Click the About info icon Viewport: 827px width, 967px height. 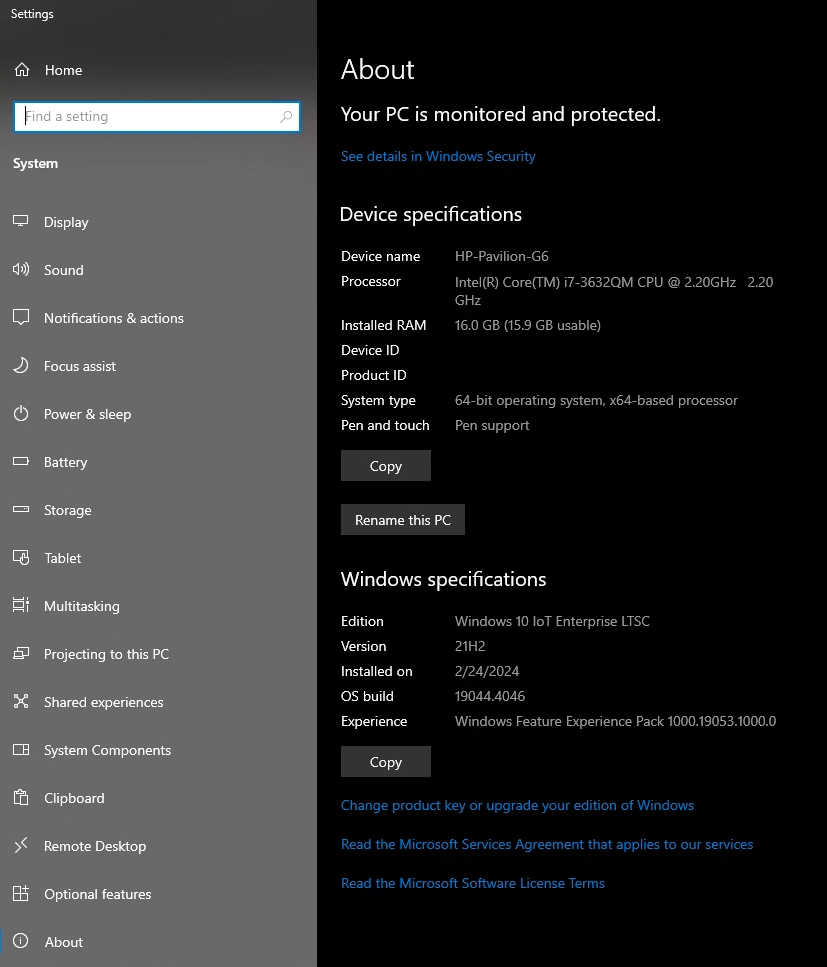point(21,940)
